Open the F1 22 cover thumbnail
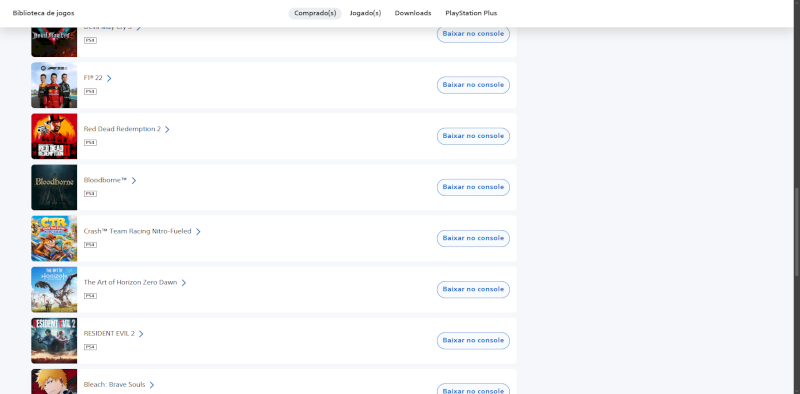The image size is (800, 394). [x=54, y=85]
